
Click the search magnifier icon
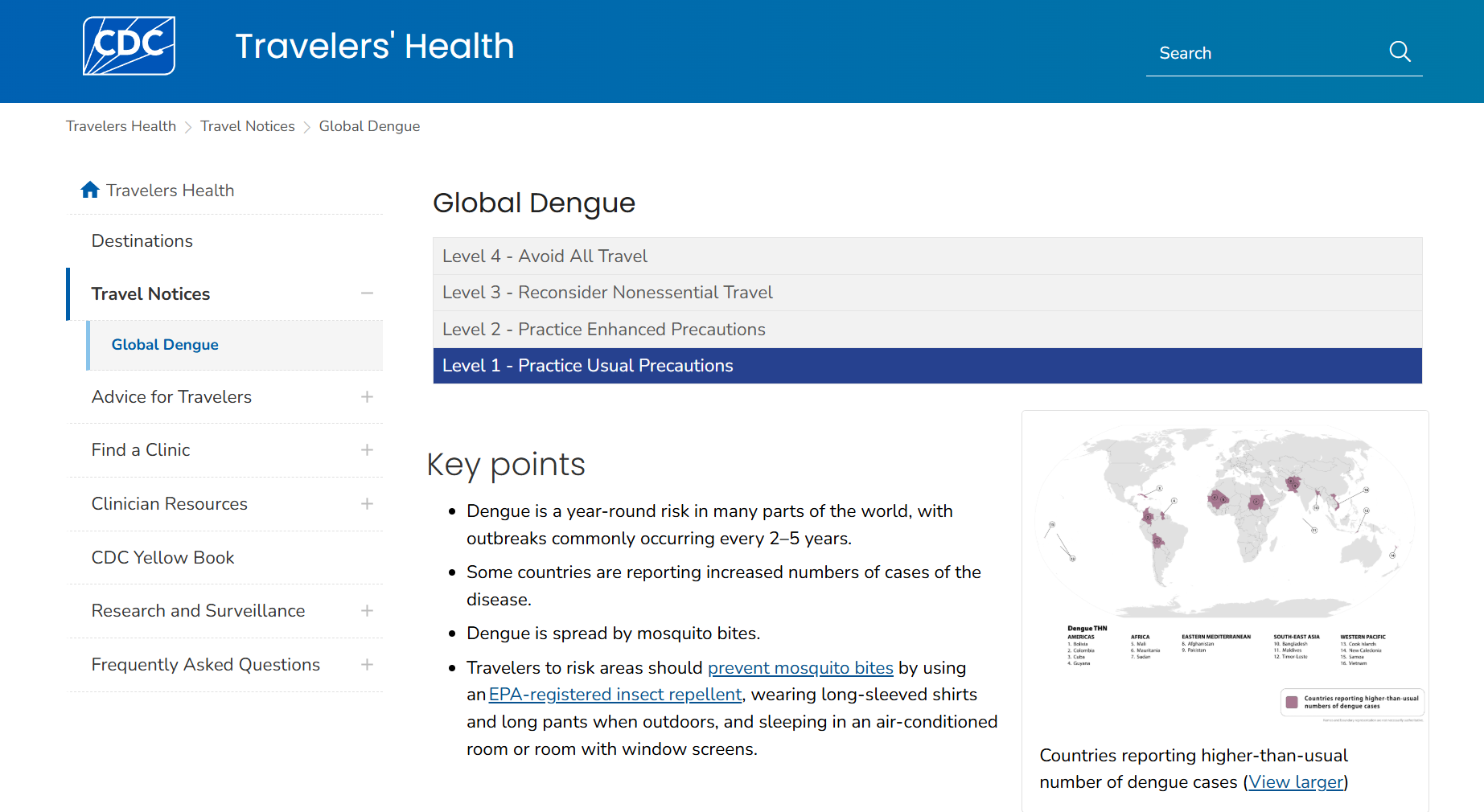[1400, 52]
